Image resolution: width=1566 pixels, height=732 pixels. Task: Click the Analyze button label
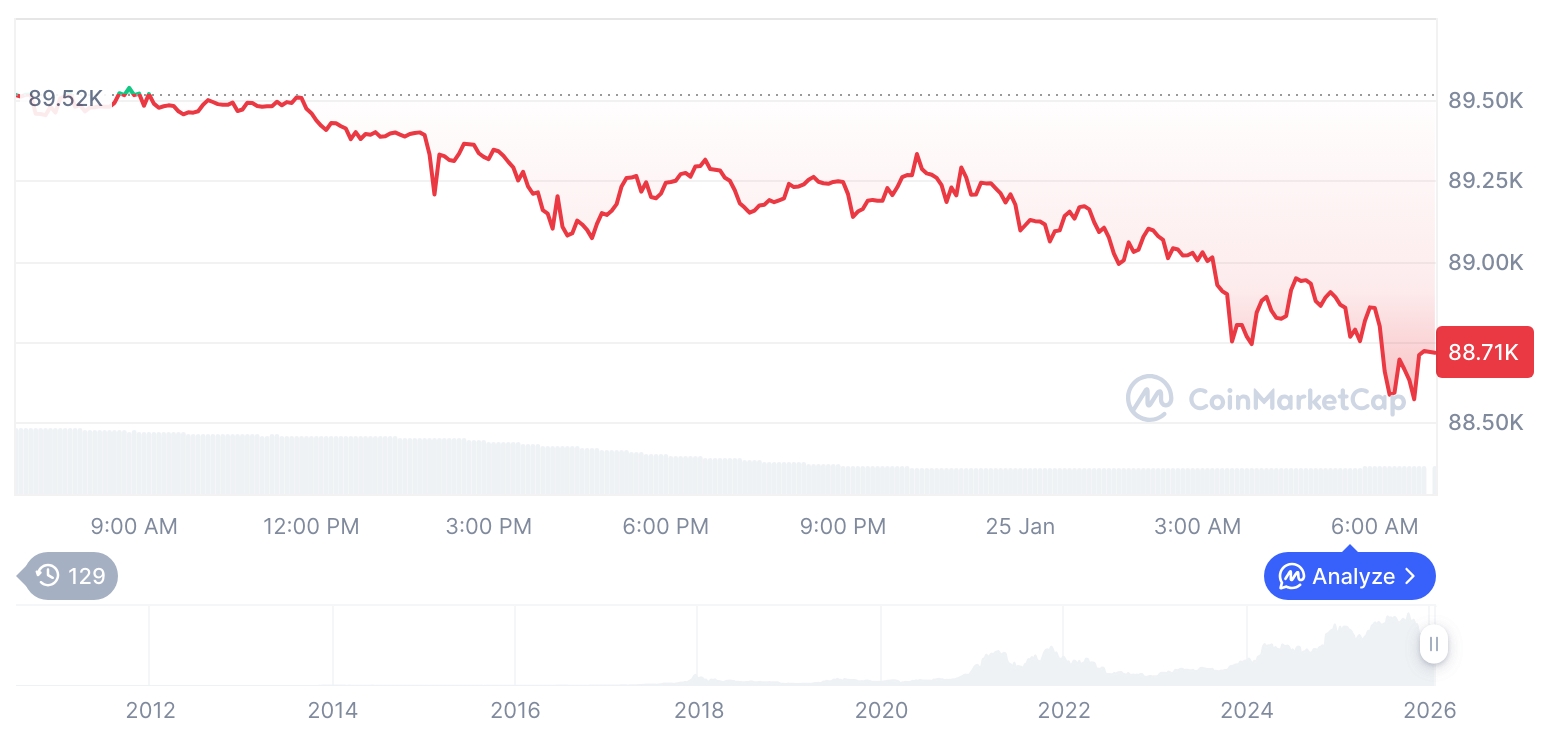click(x=1353, y=576)
